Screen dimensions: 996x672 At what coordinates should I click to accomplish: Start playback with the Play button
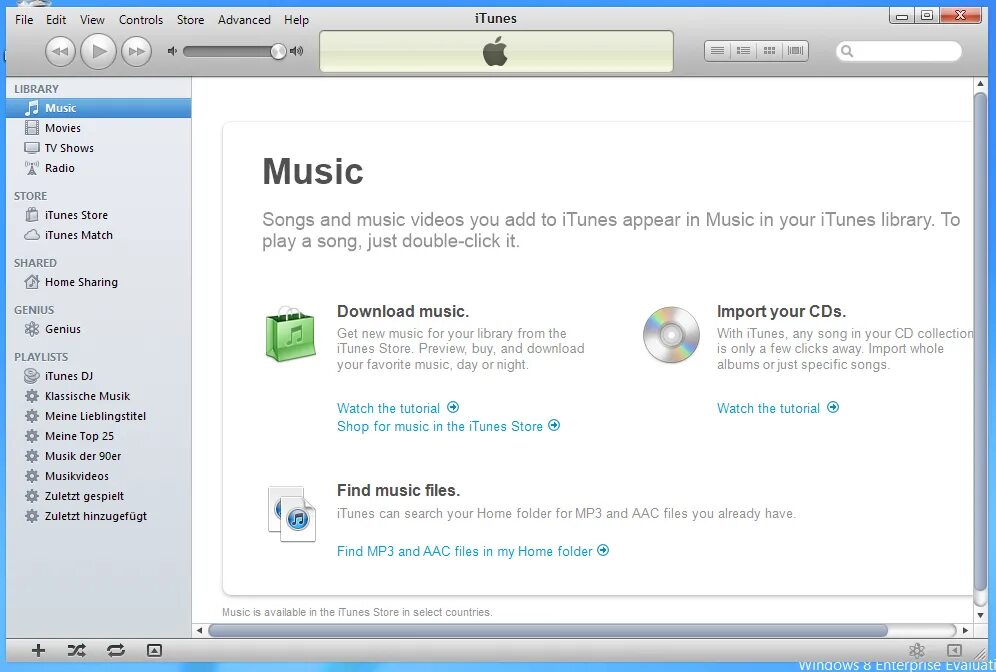(98, 51)
